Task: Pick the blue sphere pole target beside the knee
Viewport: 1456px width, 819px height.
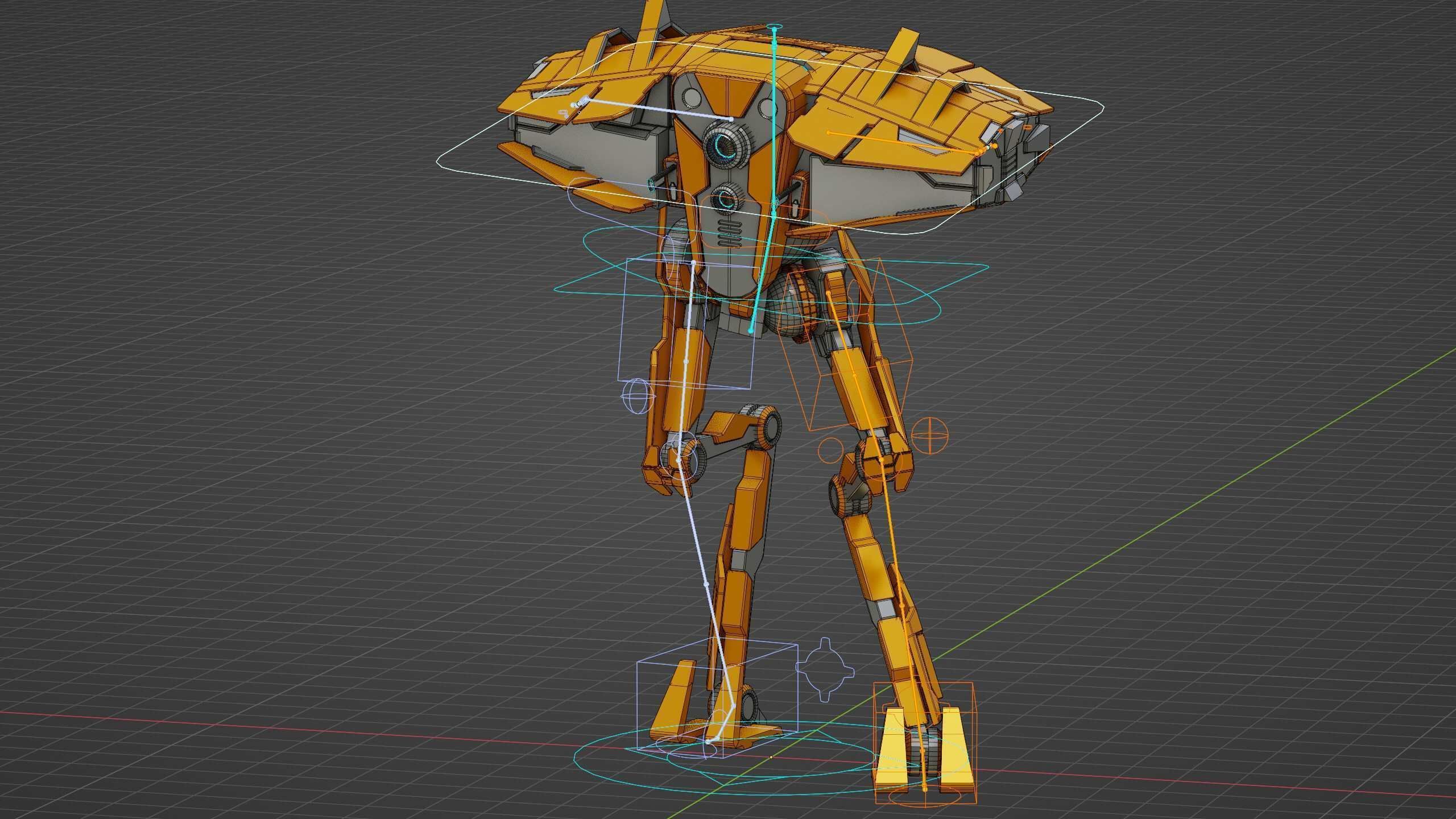Action: 638,396
